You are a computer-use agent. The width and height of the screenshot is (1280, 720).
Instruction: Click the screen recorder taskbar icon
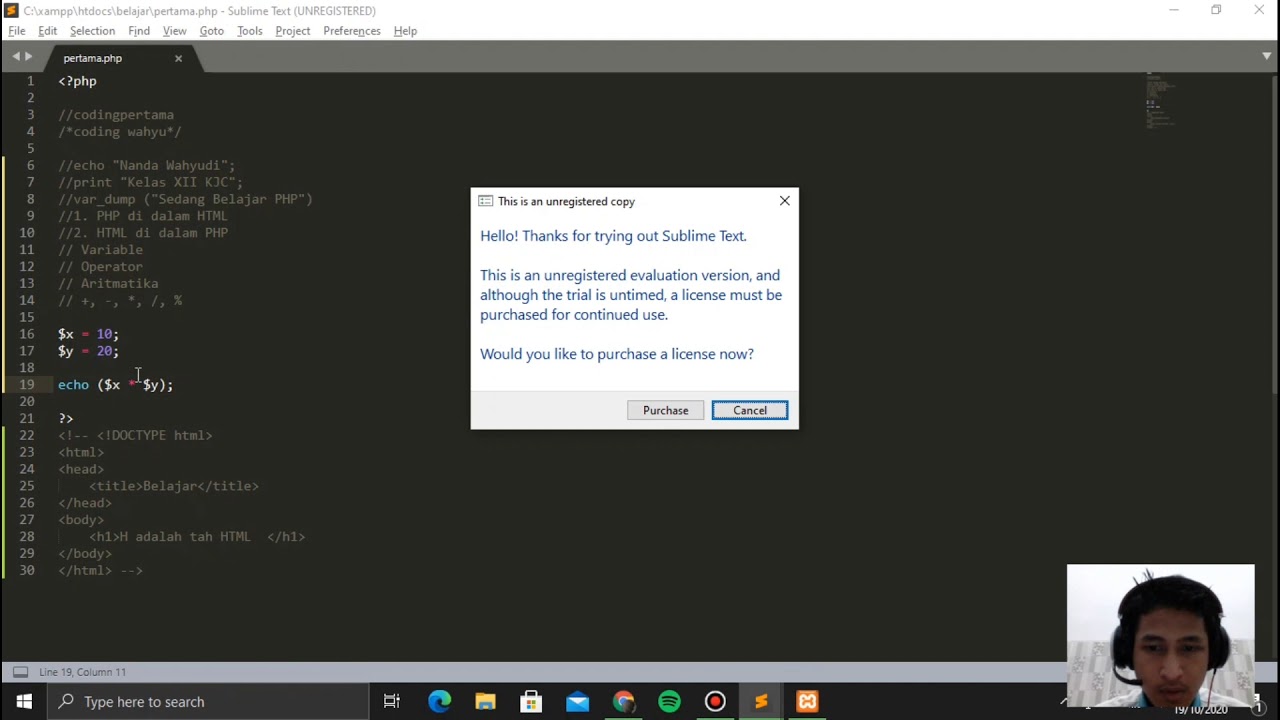tap(715, 701)
